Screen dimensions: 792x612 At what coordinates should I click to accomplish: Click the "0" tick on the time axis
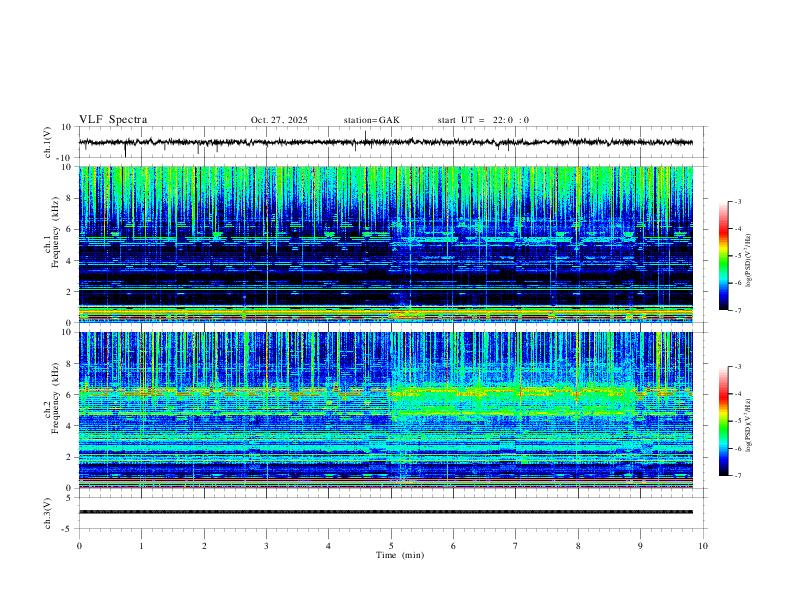click(x=79, y=546)
